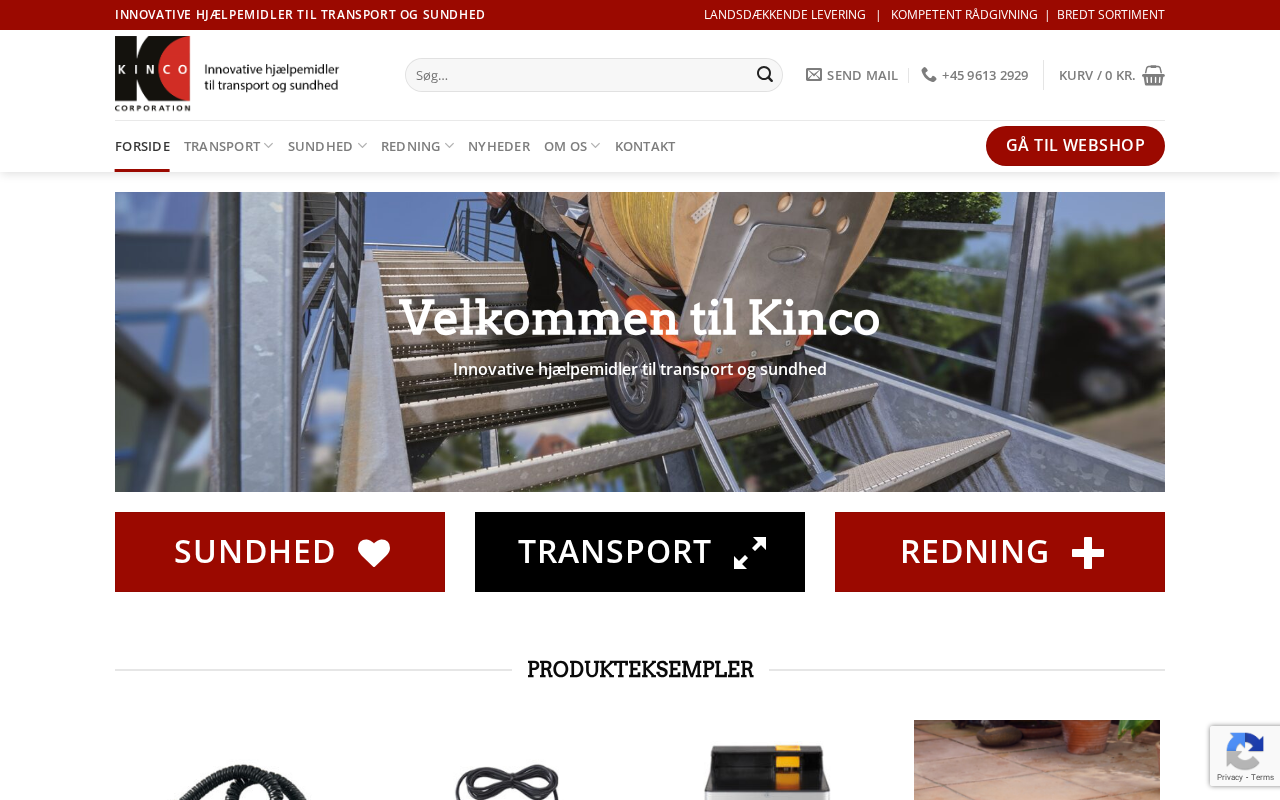Viewport: 1280px width, 800px height.
Task: Open the patio product thumbnail image
Action: [1037, 760]
